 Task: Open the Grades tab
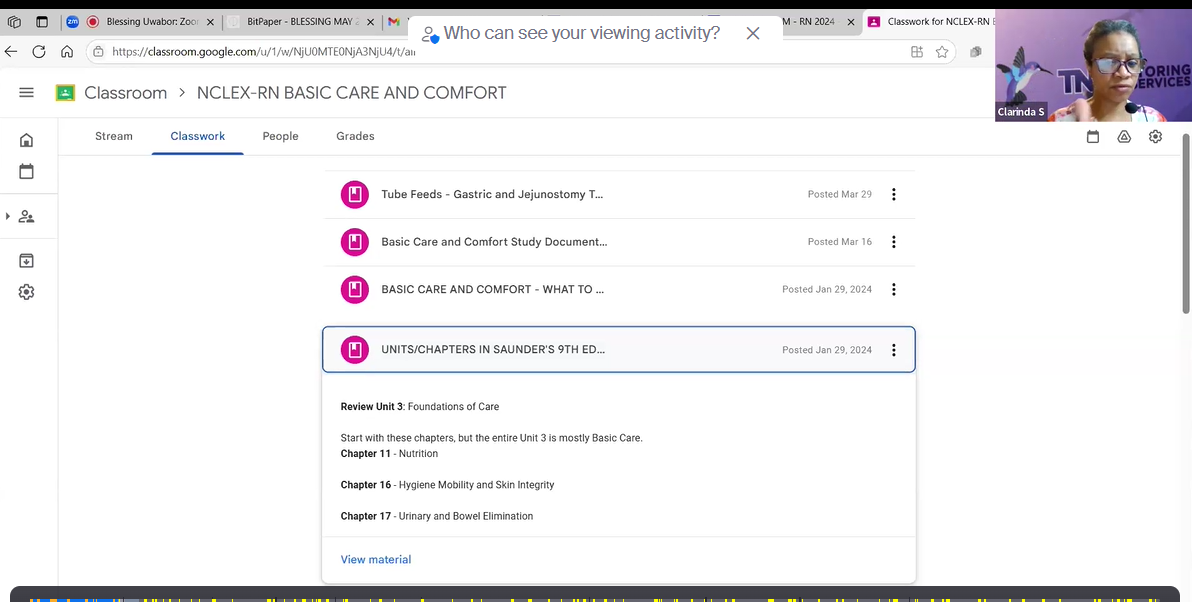(x=355, y=136)
